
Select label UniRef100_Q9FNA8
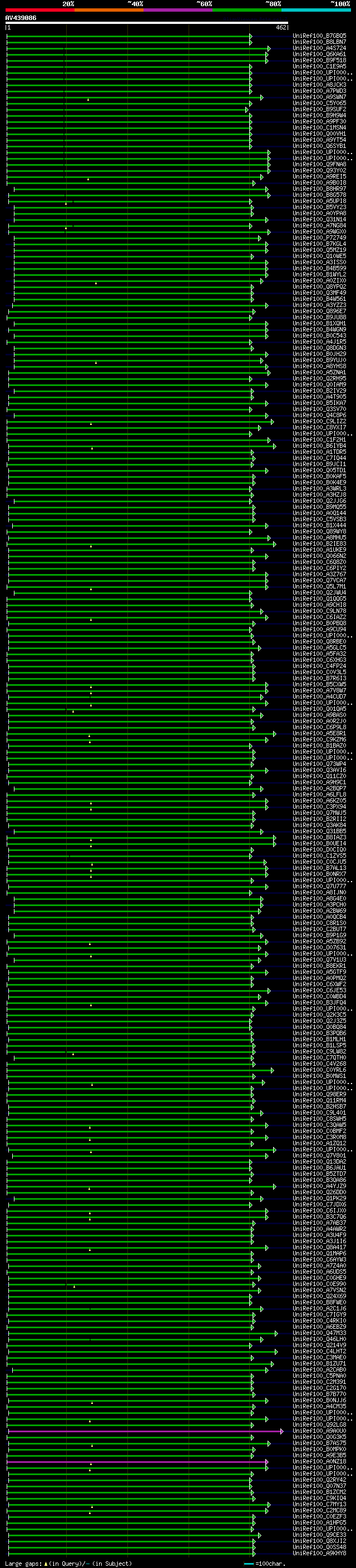pyautogui.click(x=319, y=164)
